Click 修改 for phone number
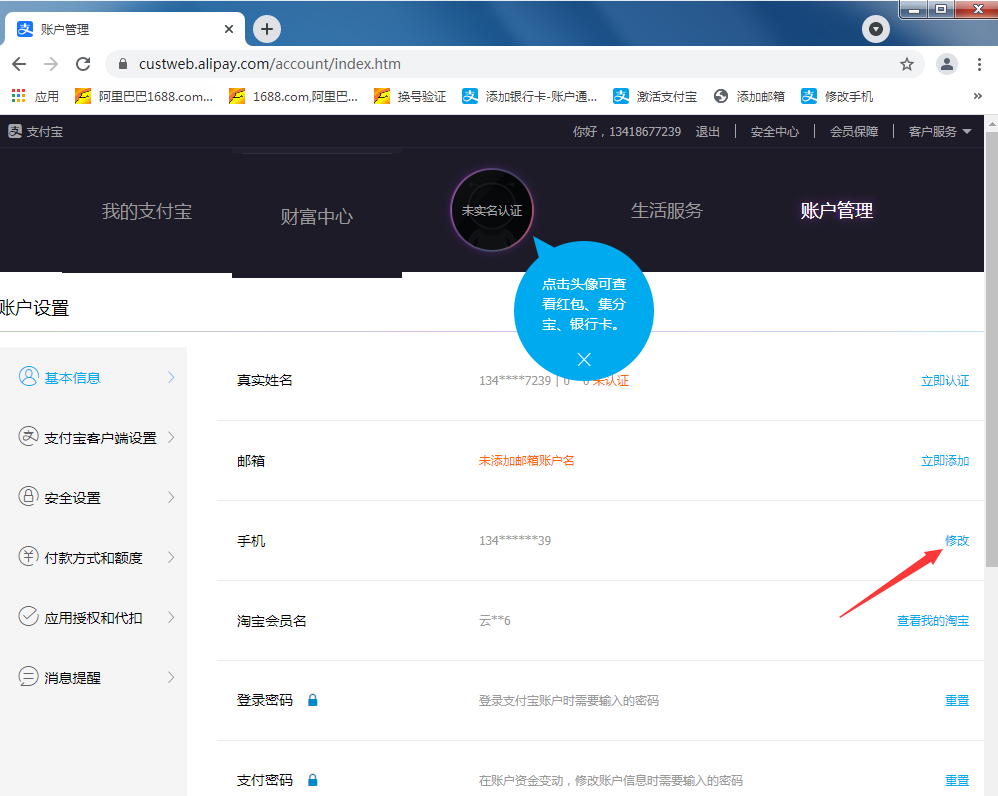 (957, 540)
